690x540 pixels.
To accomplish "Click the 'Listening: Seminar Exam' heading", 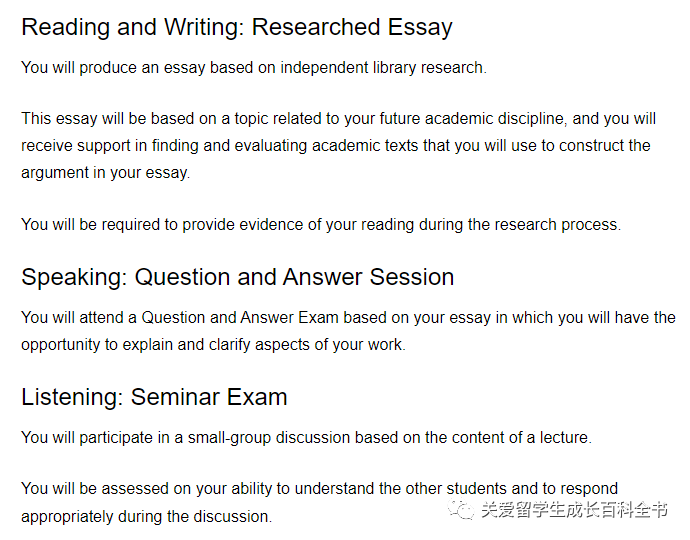I will 154,397.
